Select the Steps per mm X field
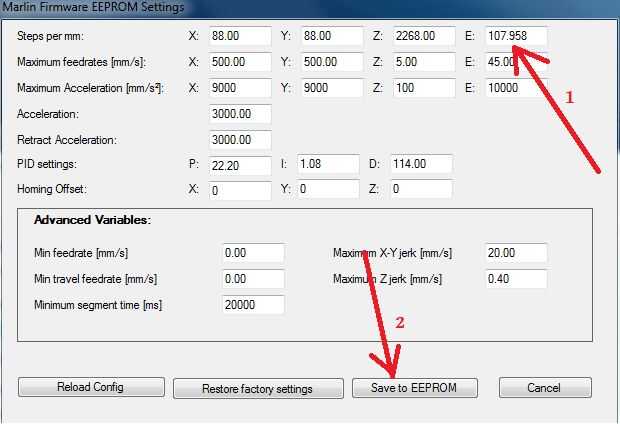 [x=240, y=36]
